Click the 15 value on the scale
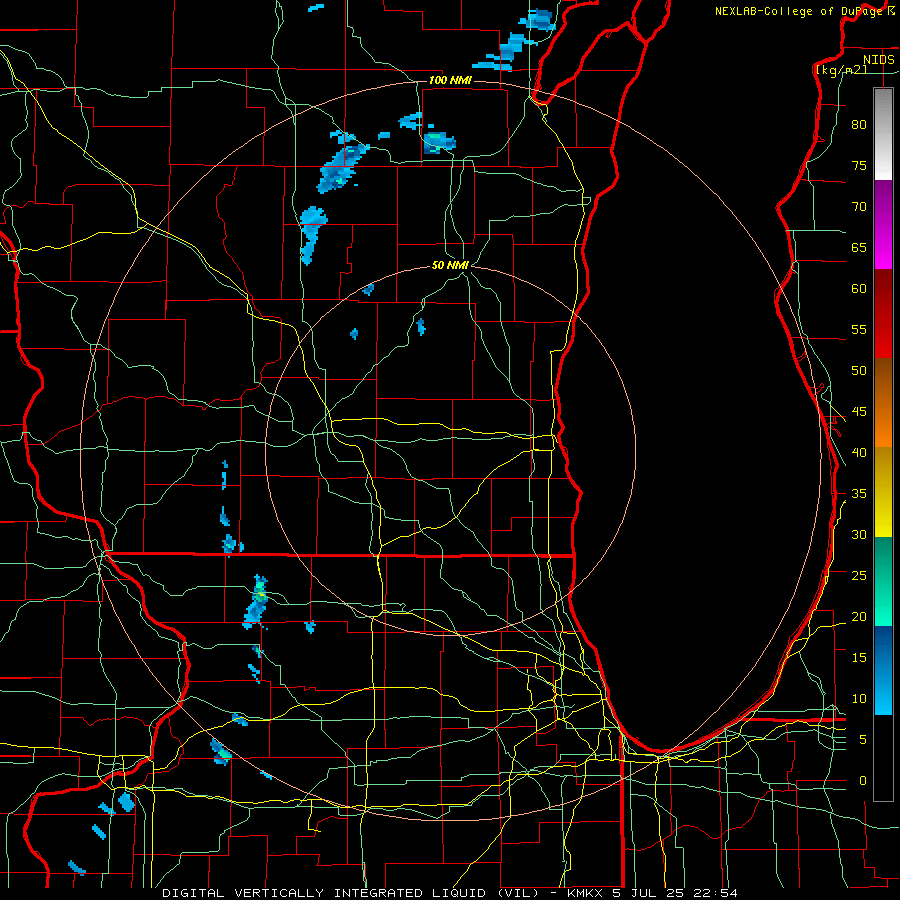 (859, 657)
